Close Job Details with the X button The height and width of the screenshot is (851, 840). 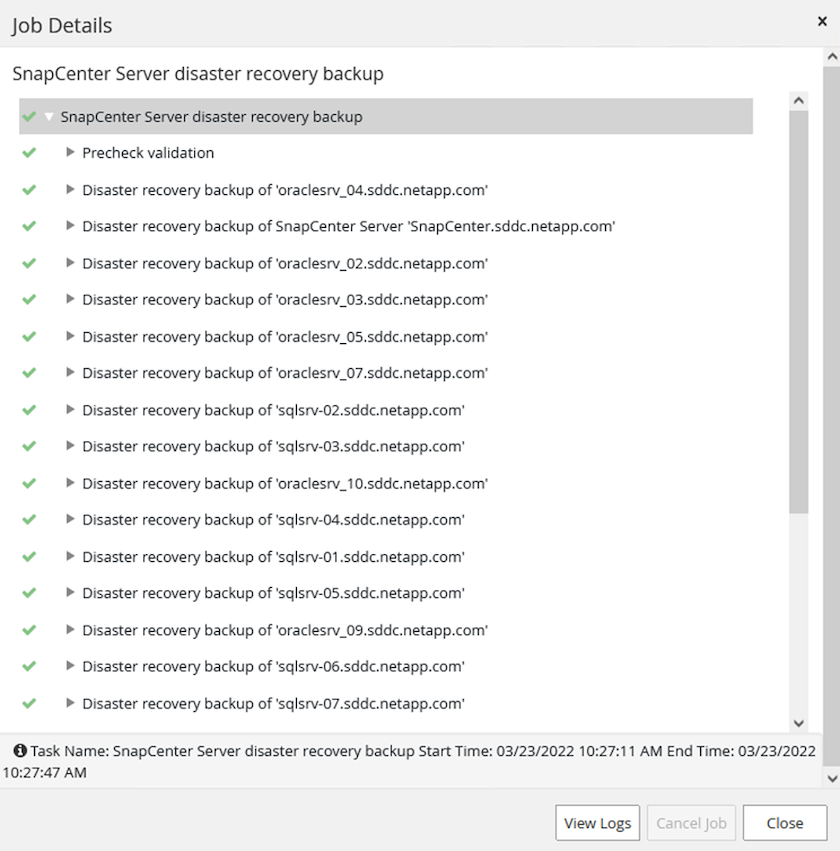tap(822, 21)
